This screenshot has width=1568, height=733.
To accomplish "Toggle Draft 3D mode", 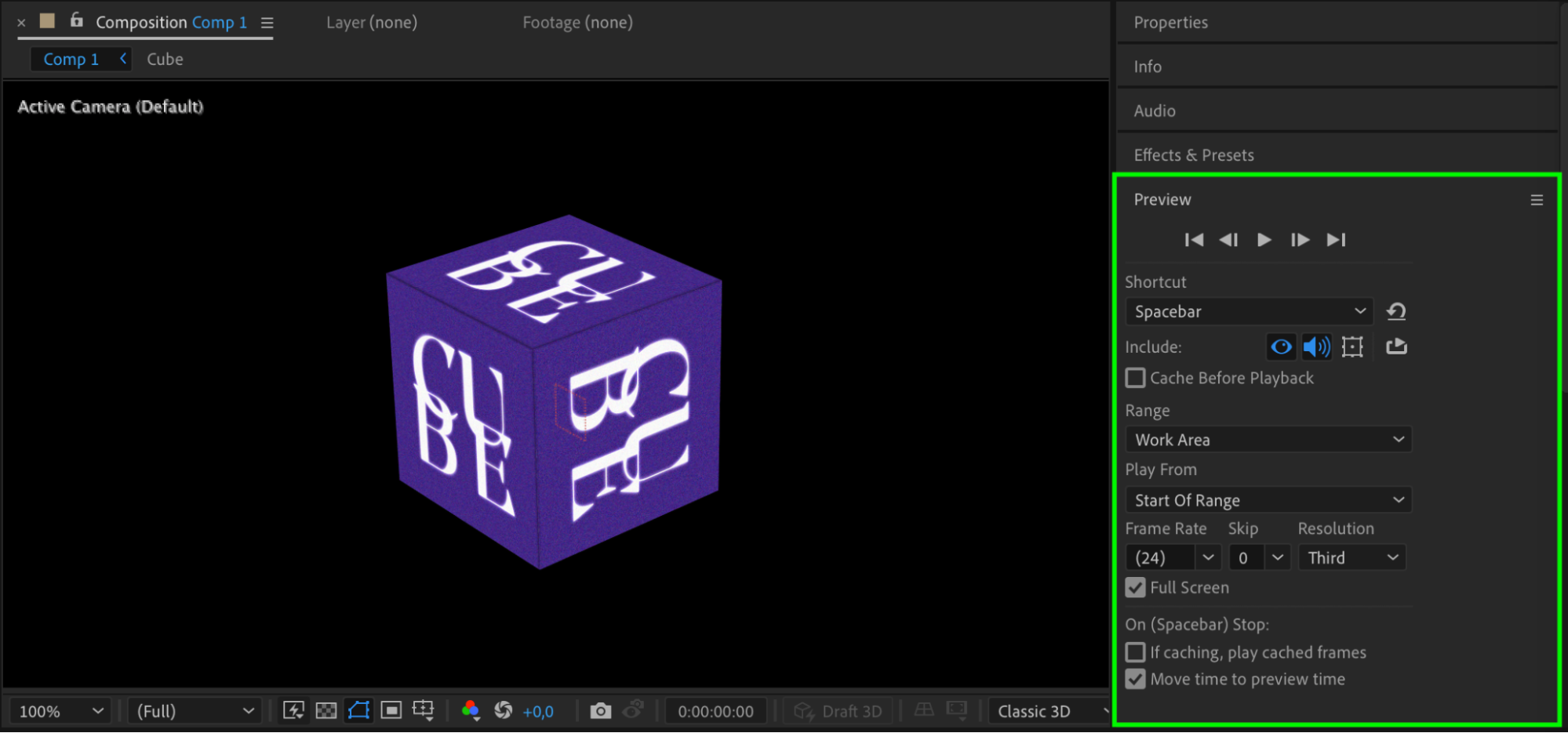I will tap(839, 711).
